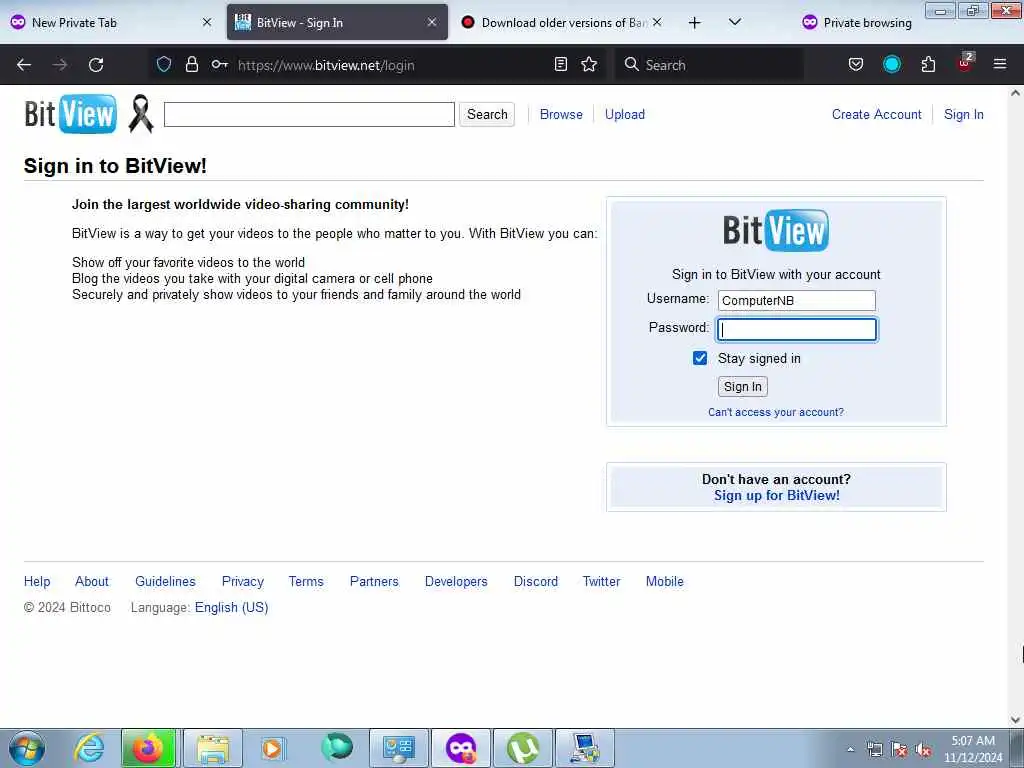Open Windows Media Player taskbar icon
This screenshot has height=768, width=1024.
pyautogui.click(x=272, y=748)
